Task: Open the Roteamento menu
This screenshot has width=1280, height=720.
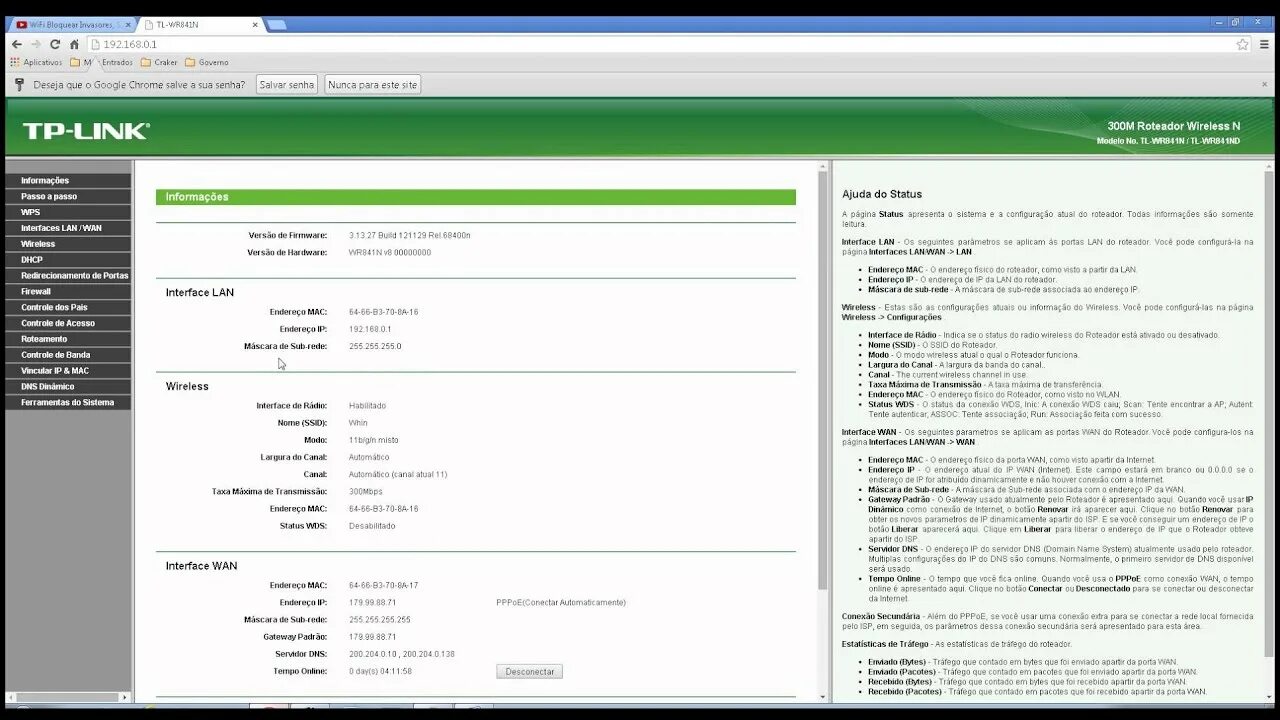Action: click(x=68, y=339)
